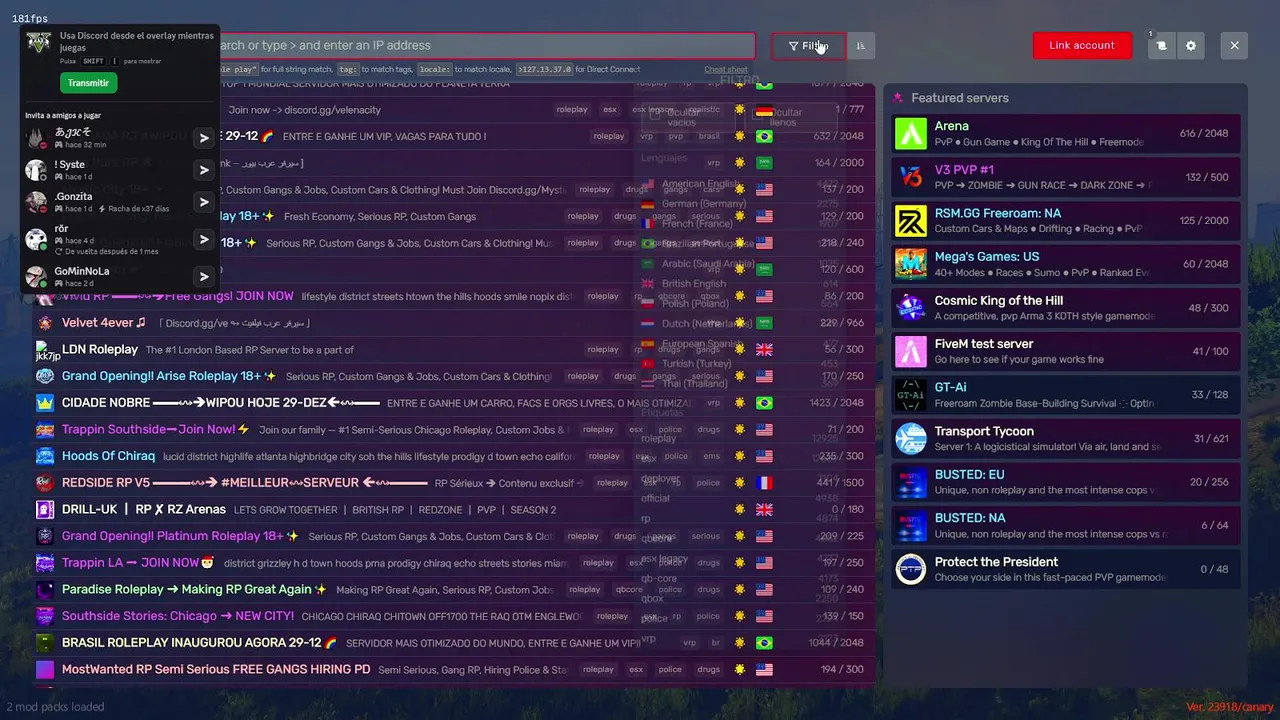Open the Filtro filter dropdown

pos(808,45)
